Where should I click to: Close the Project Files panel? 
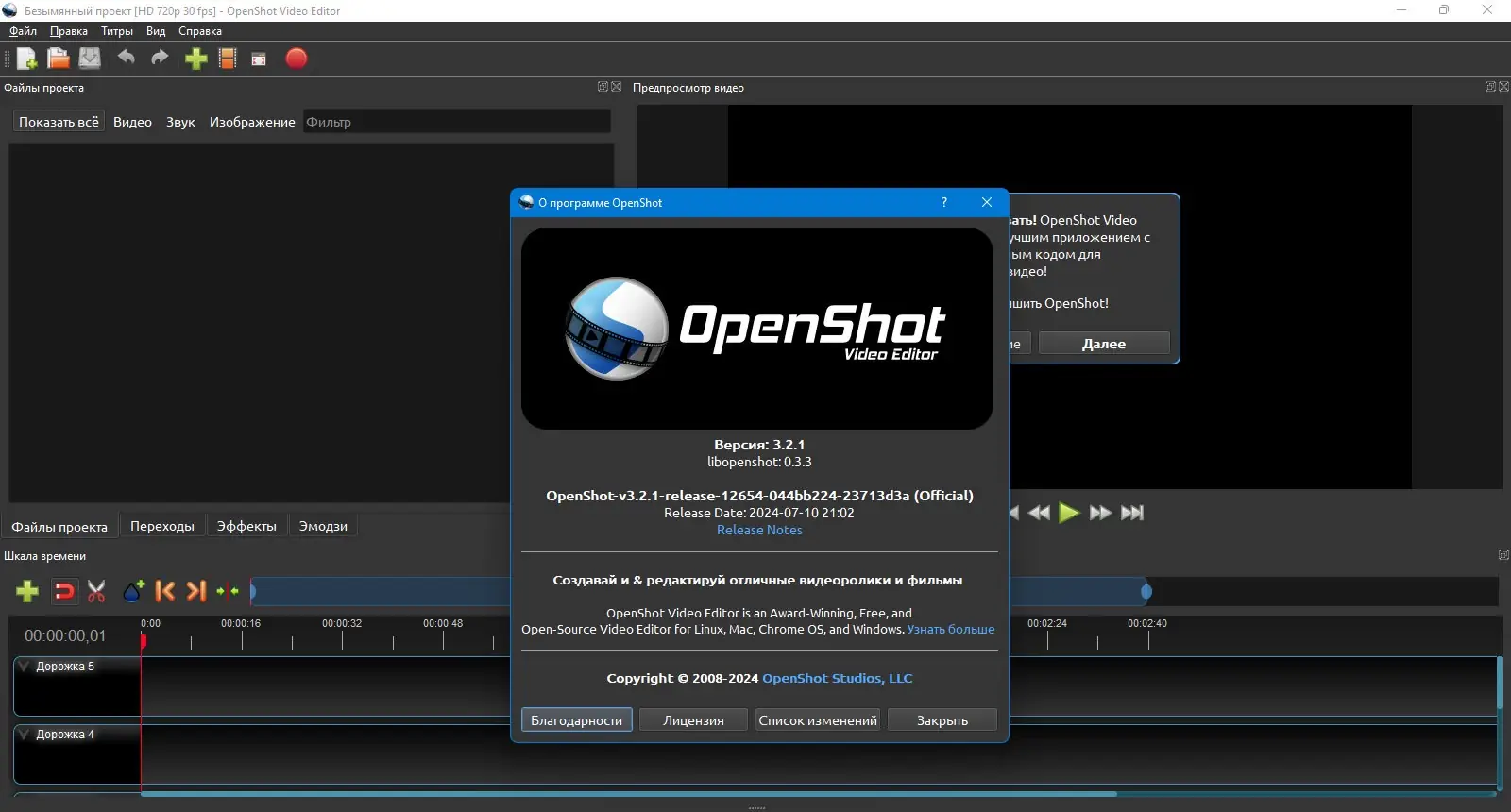coord(617,87)
